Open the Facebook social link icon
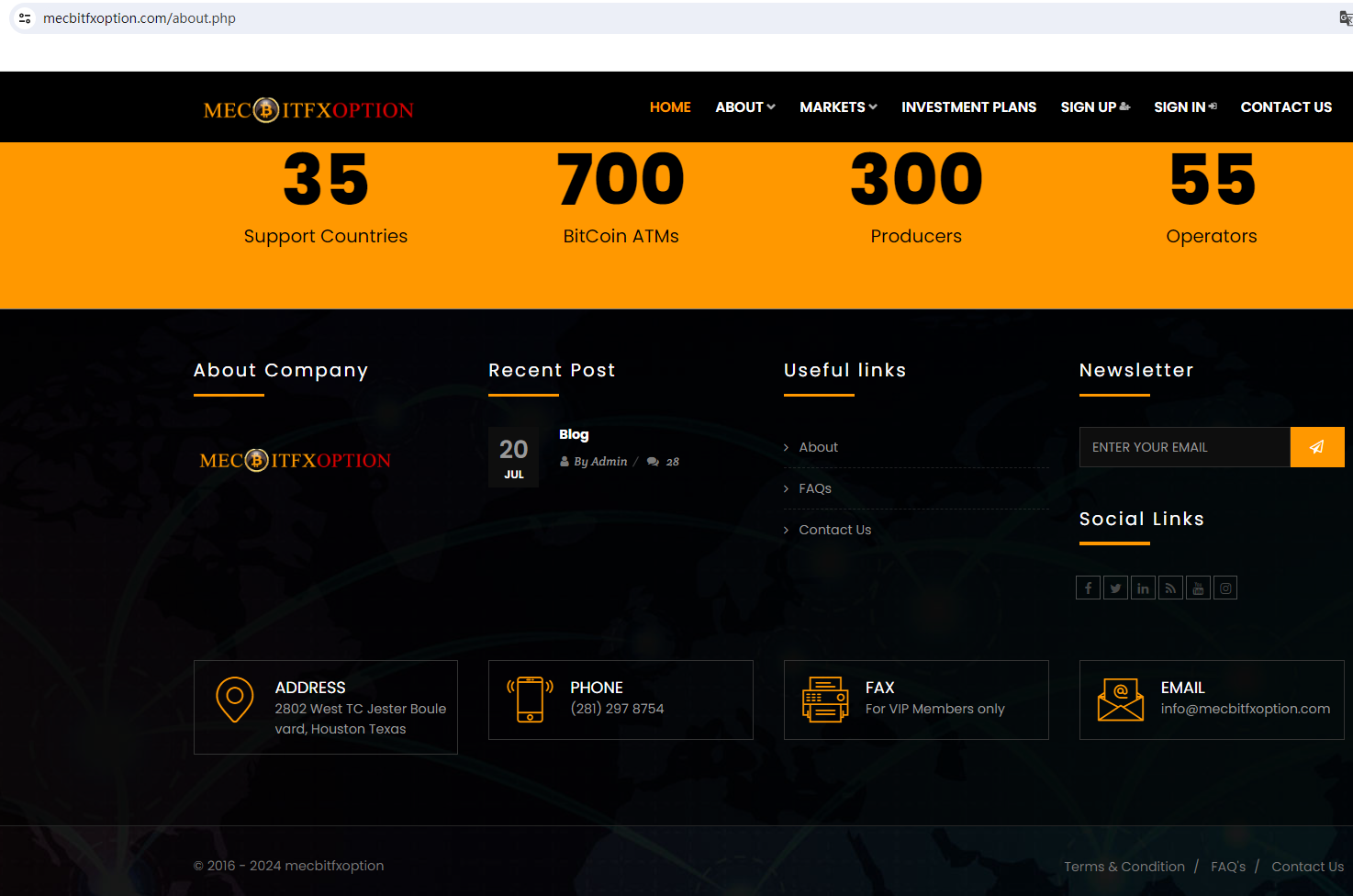 click(1088, 588)
